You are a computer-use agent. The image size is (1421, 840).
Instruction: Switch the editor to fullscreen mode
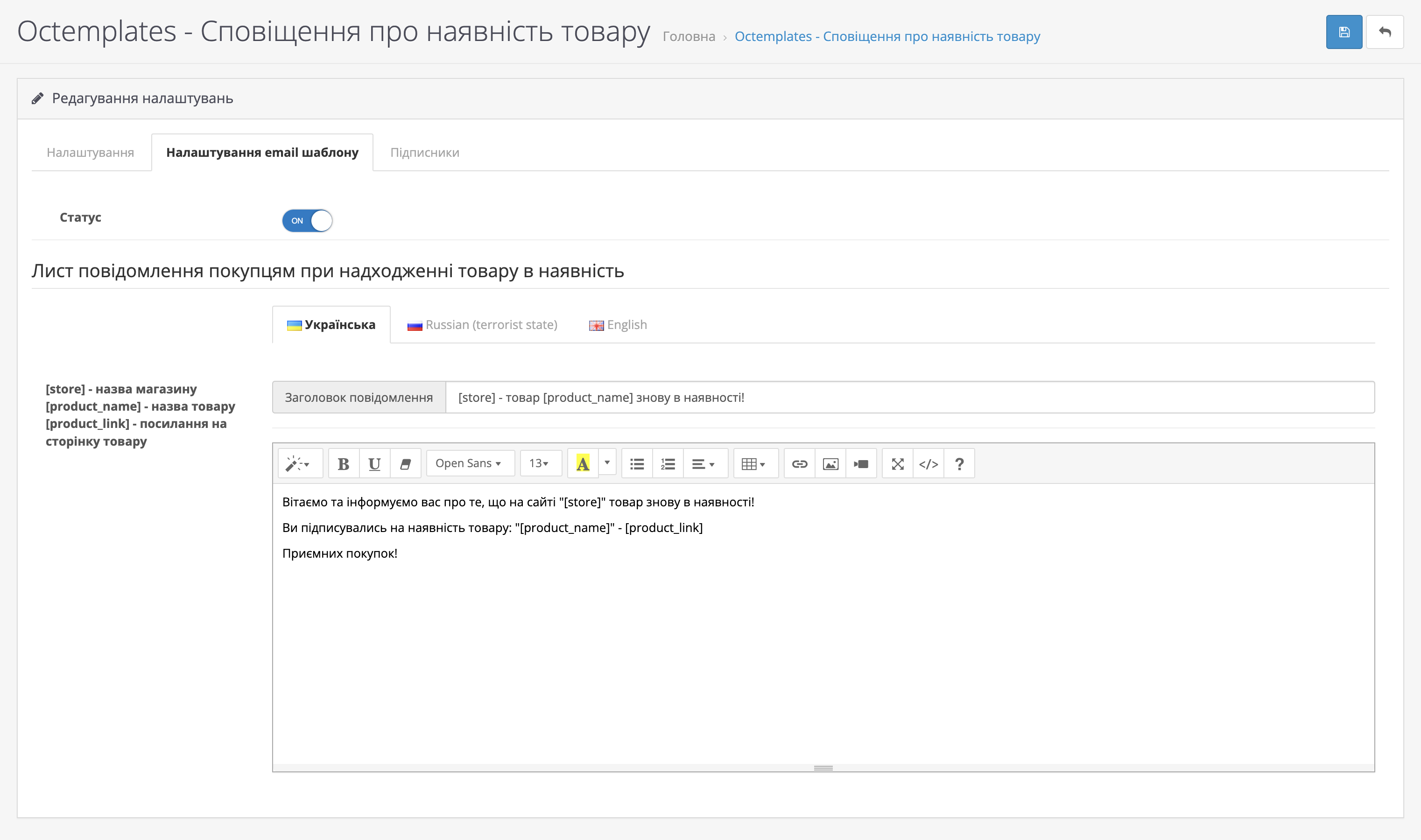click(x=897, y=463)
